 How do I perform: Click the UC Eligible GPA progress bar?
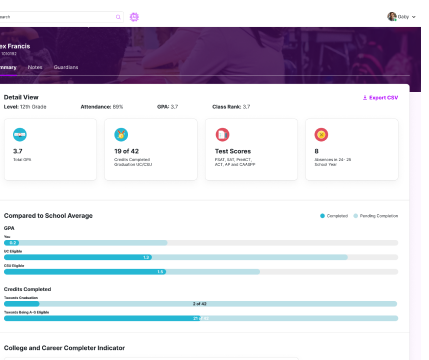pyautogui.click(x=201, y=257)
